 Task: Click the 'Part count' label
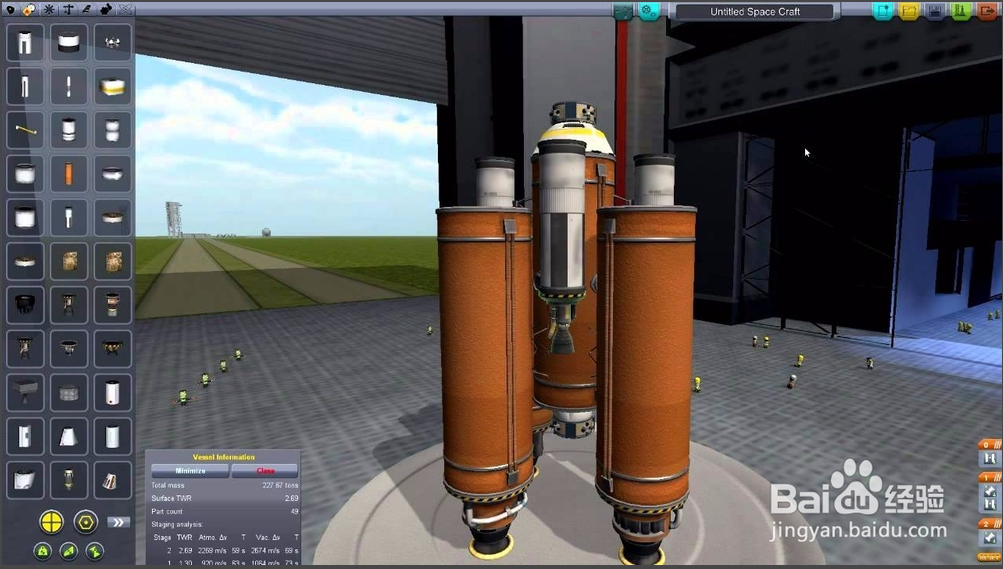[167, 511]
